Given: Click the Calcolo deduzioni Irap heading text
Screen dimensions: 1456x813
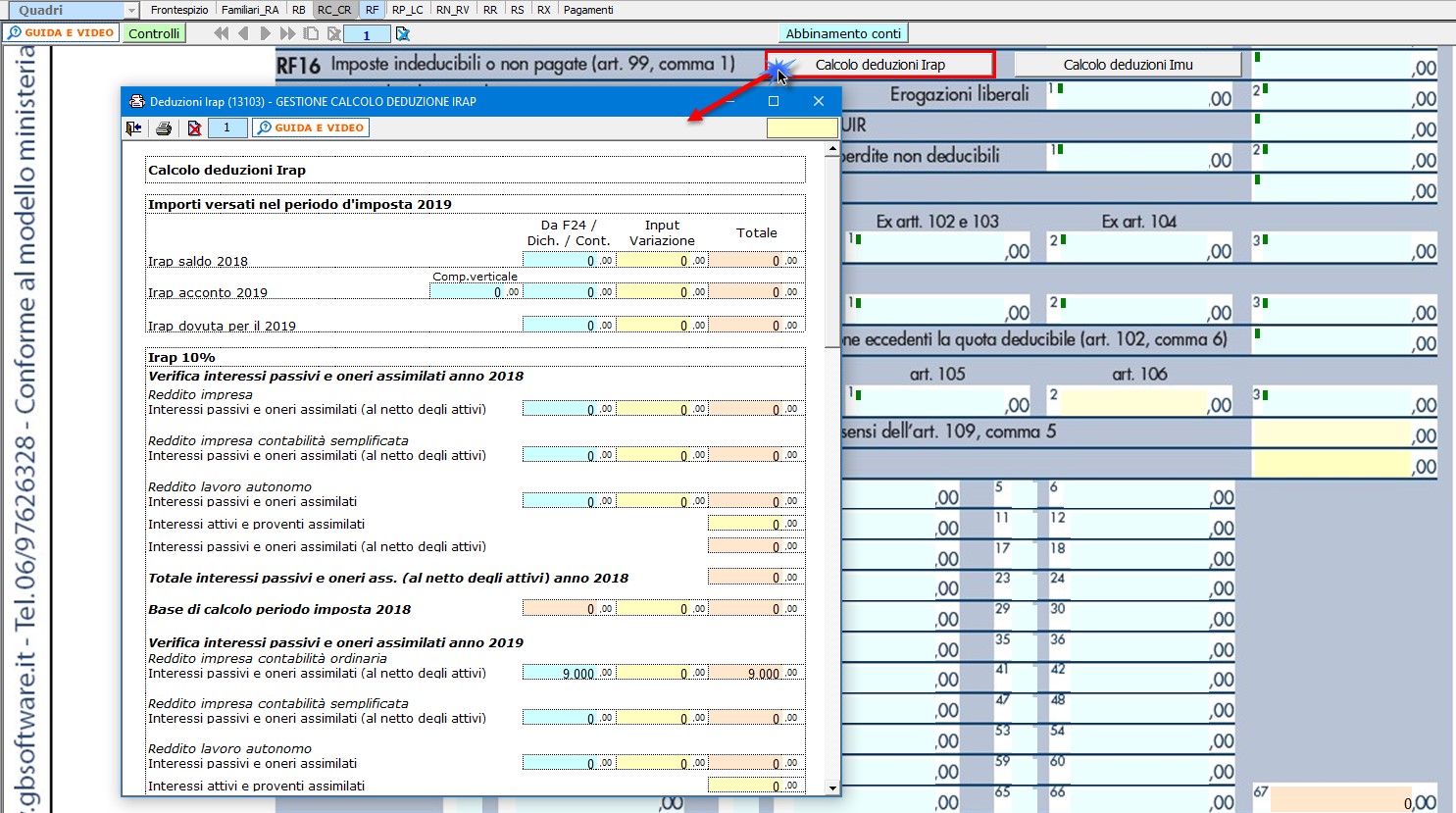Looking at the screenshot, I should [226, 170].
